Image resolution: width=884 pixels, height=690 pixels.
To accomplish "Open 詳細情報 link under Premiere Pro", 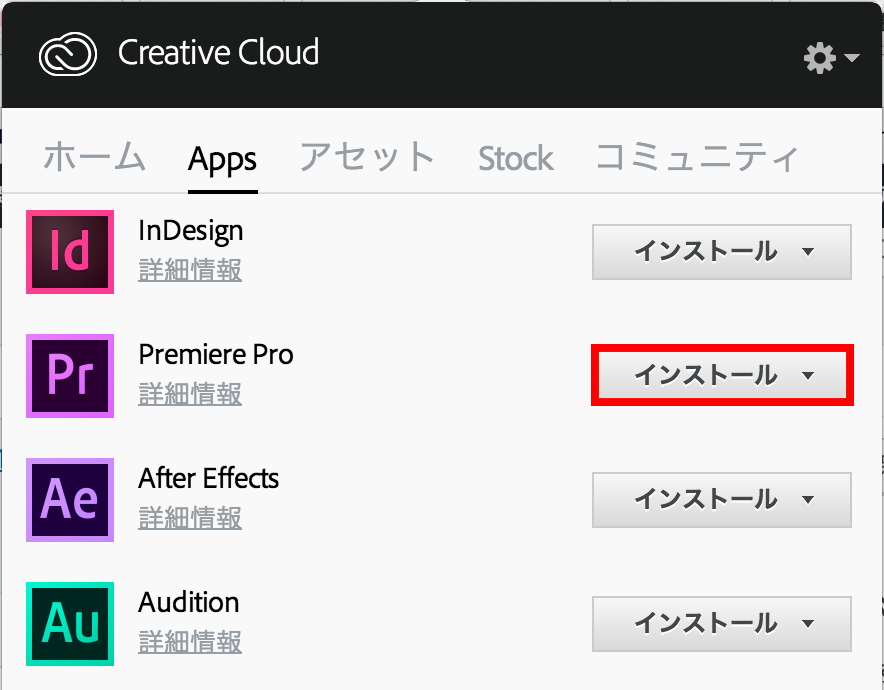I will 190,394.
